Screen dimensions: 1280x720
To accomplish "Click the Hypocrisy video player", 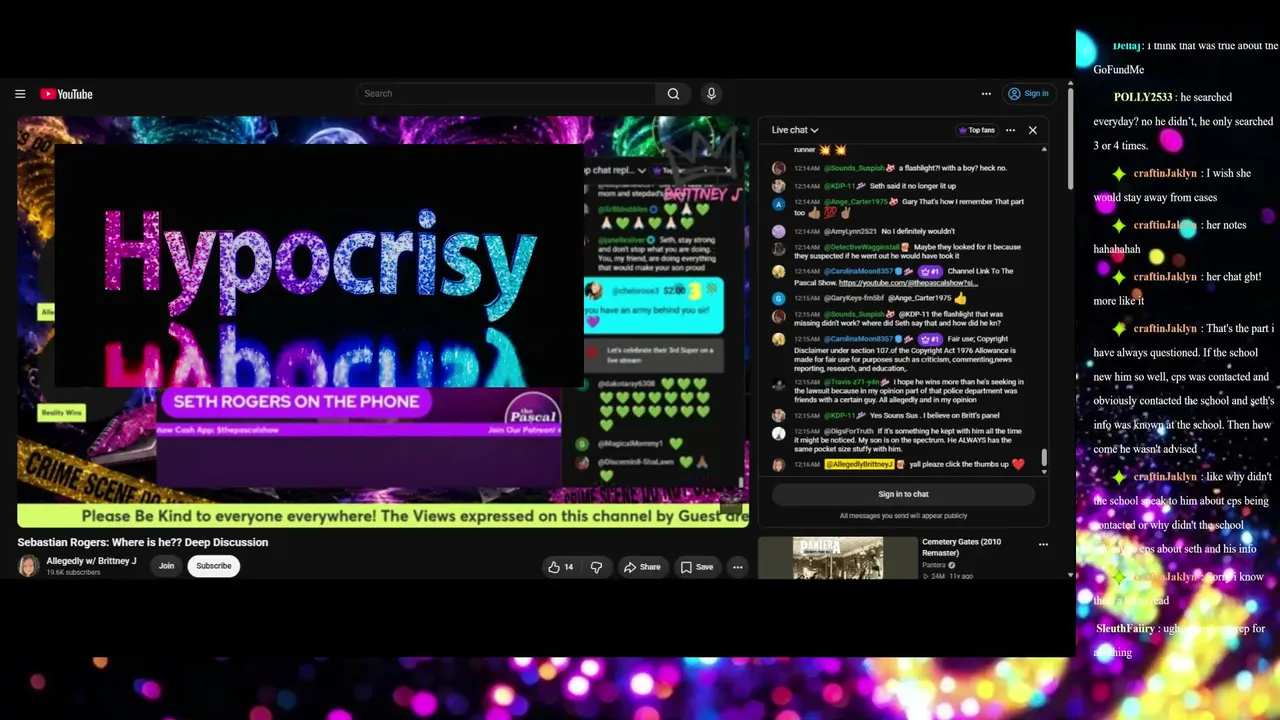I will pos(383,322).
